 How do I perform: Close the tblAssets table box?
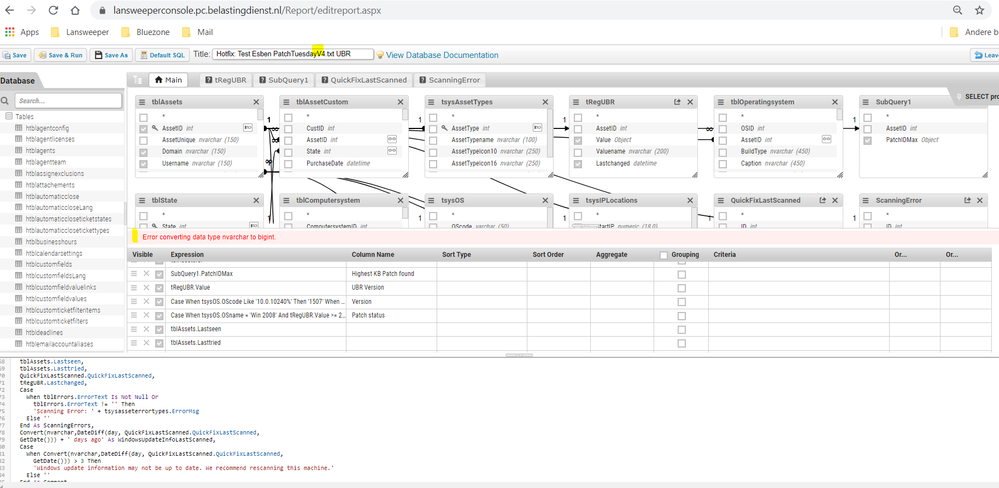[256, 102]
